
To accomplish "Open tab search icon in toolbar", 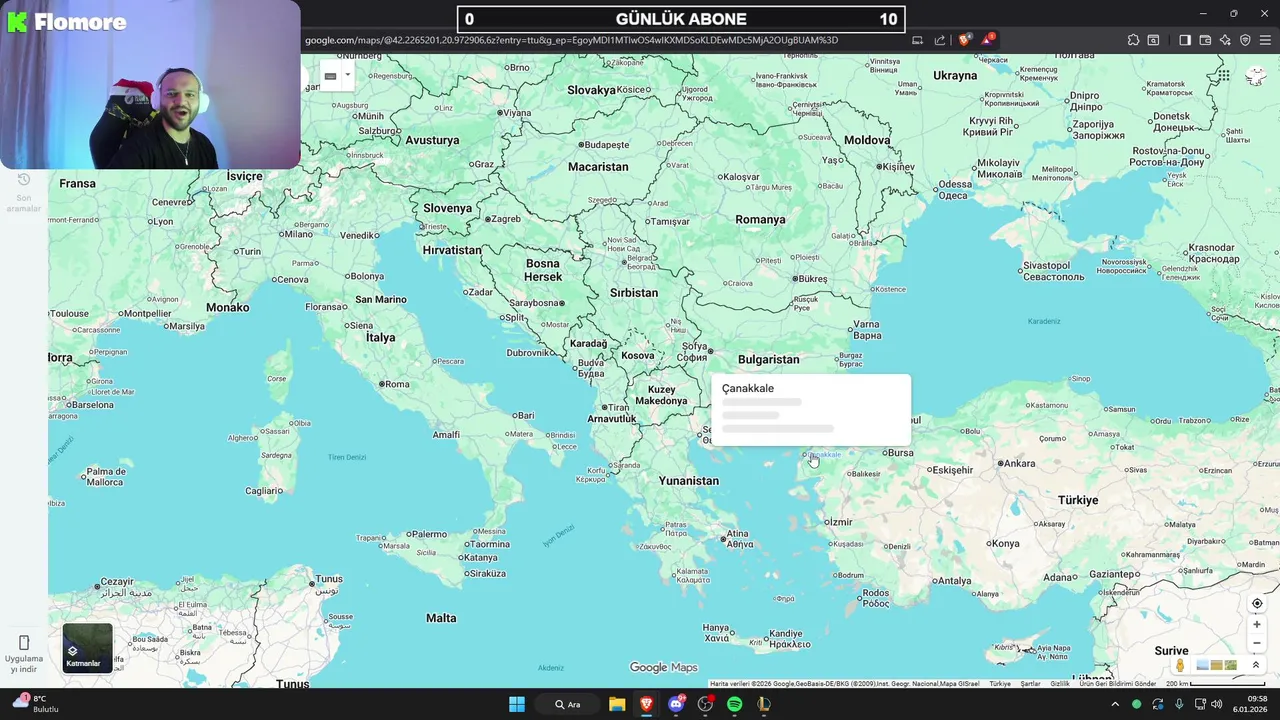I will point(1153,40).
